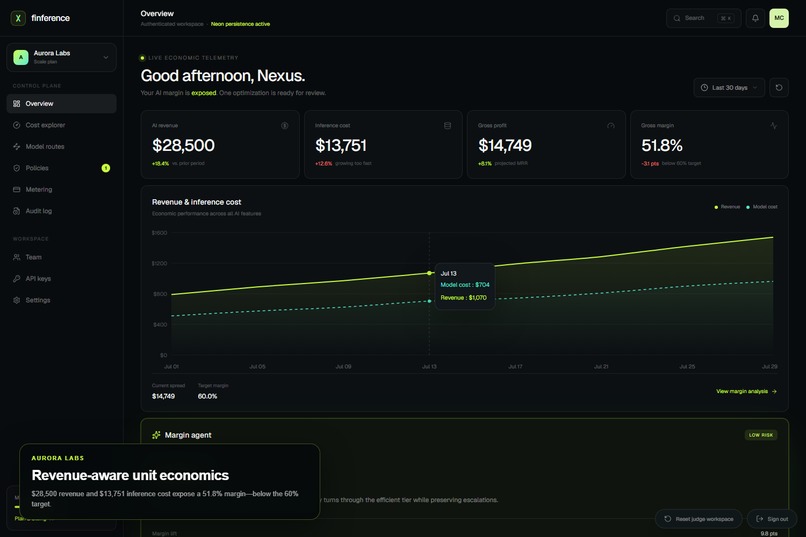Click the Cost explorer compass icon
806x537 pixels.
(16, 125)
